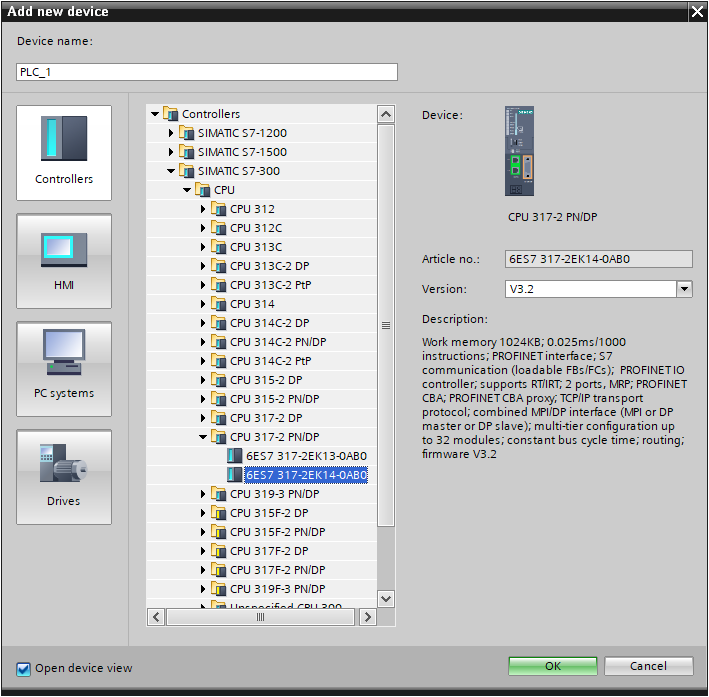Select the CPU 319F-3 PN/DP tree row

point(261,588)
